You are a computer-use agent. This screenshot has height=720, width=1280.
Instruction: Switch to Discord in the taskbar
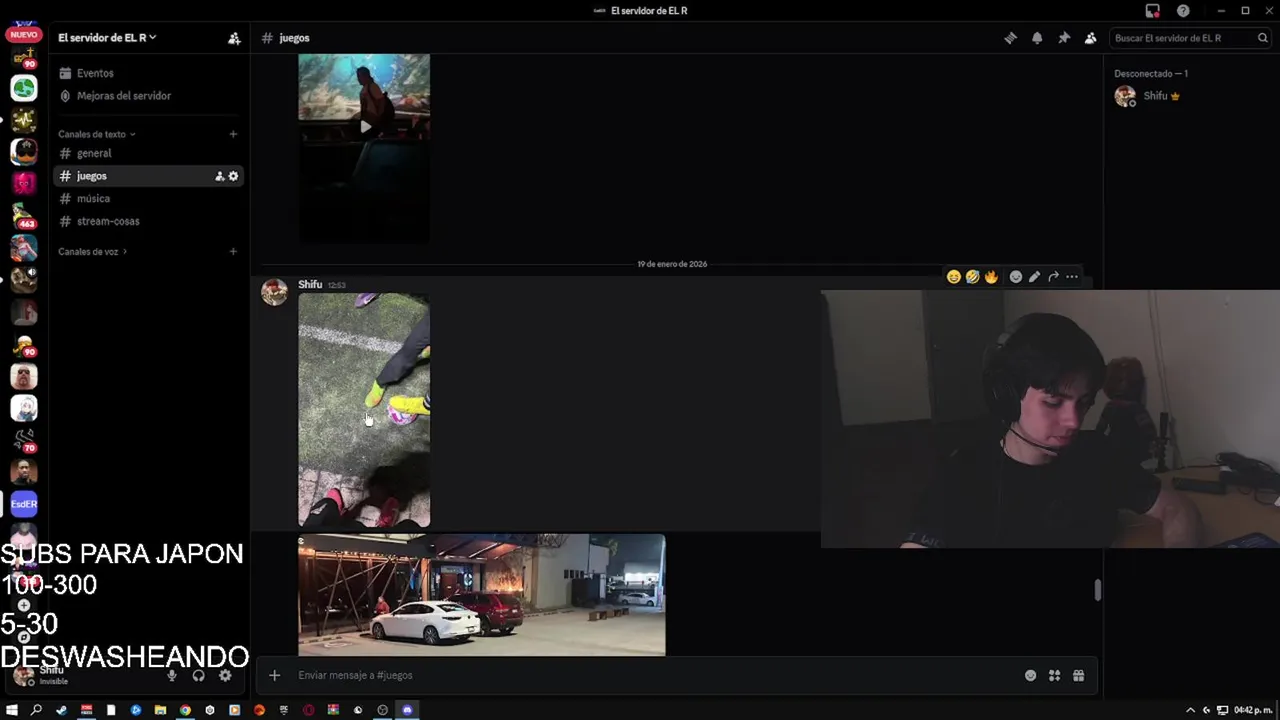[407, 710]
